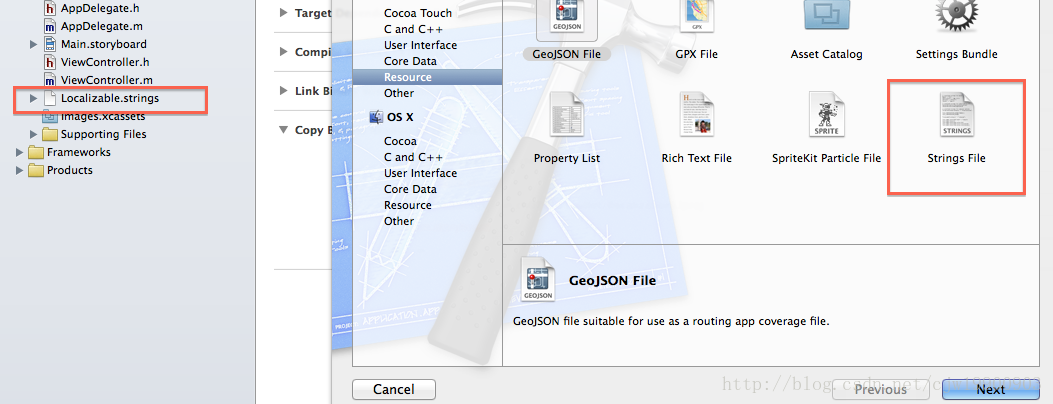The height and width of the screenshot is (404, 1053).
Task: Expand the Target Dependencies build phase
Action: click(x=283, y=13)
